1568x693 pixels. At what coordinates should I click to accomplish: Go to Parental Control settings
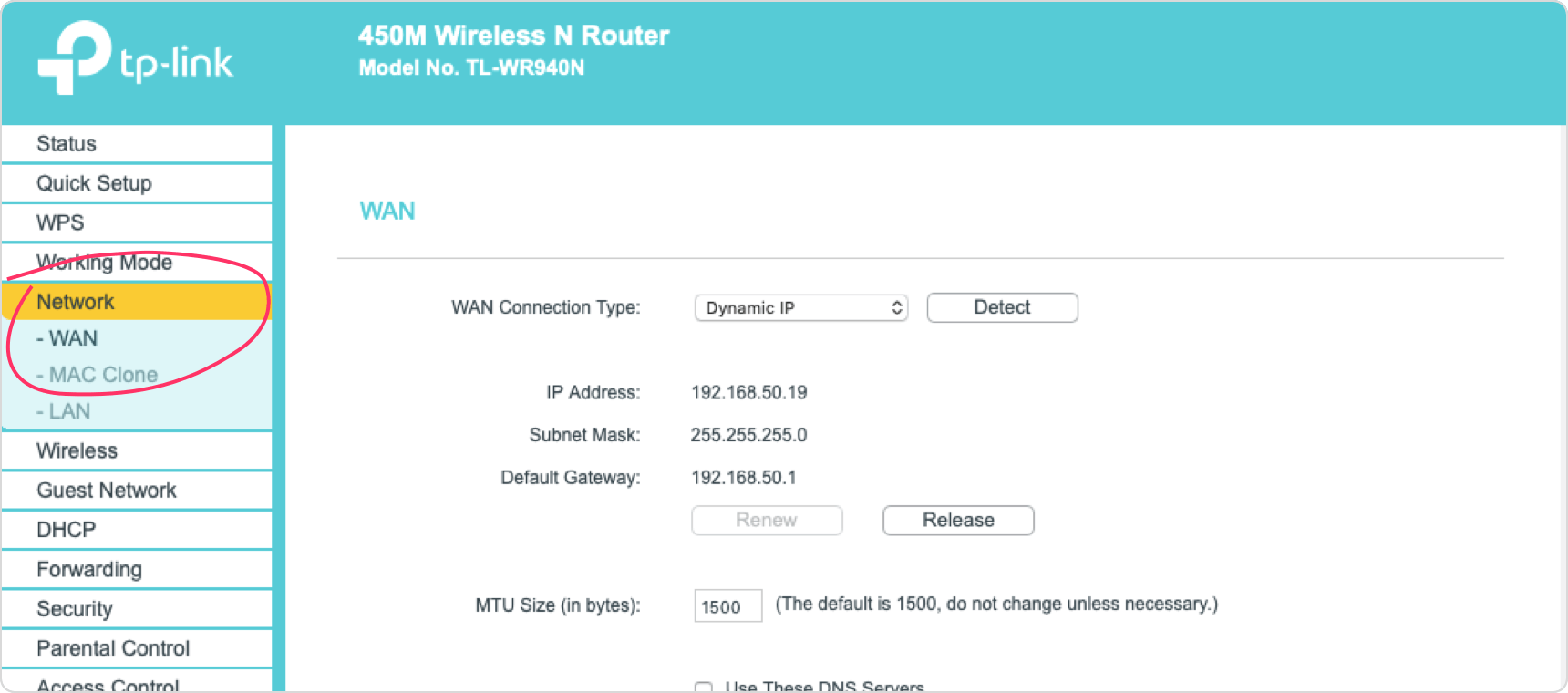click(x=137, y=648)
